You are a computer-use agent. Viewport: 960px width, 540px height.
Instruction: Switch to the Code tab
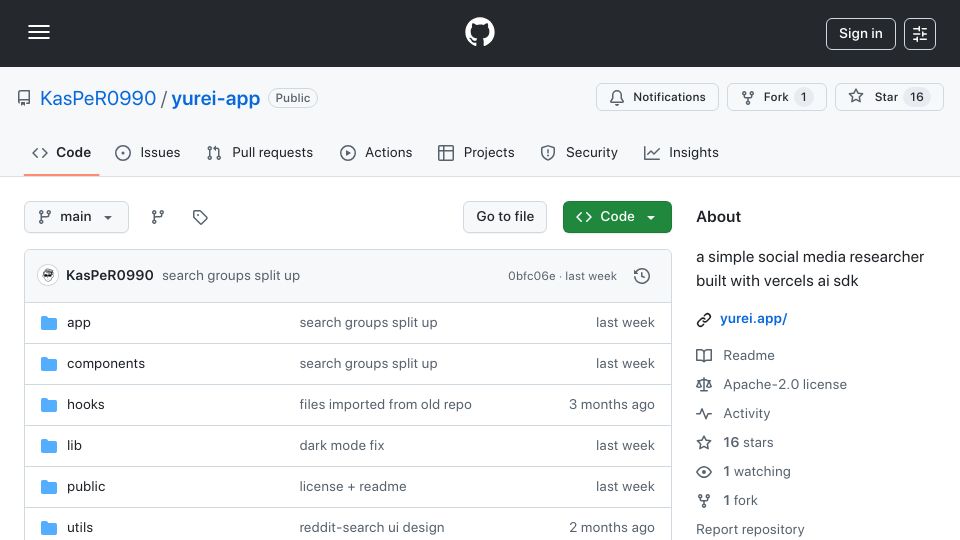point(61,152)
